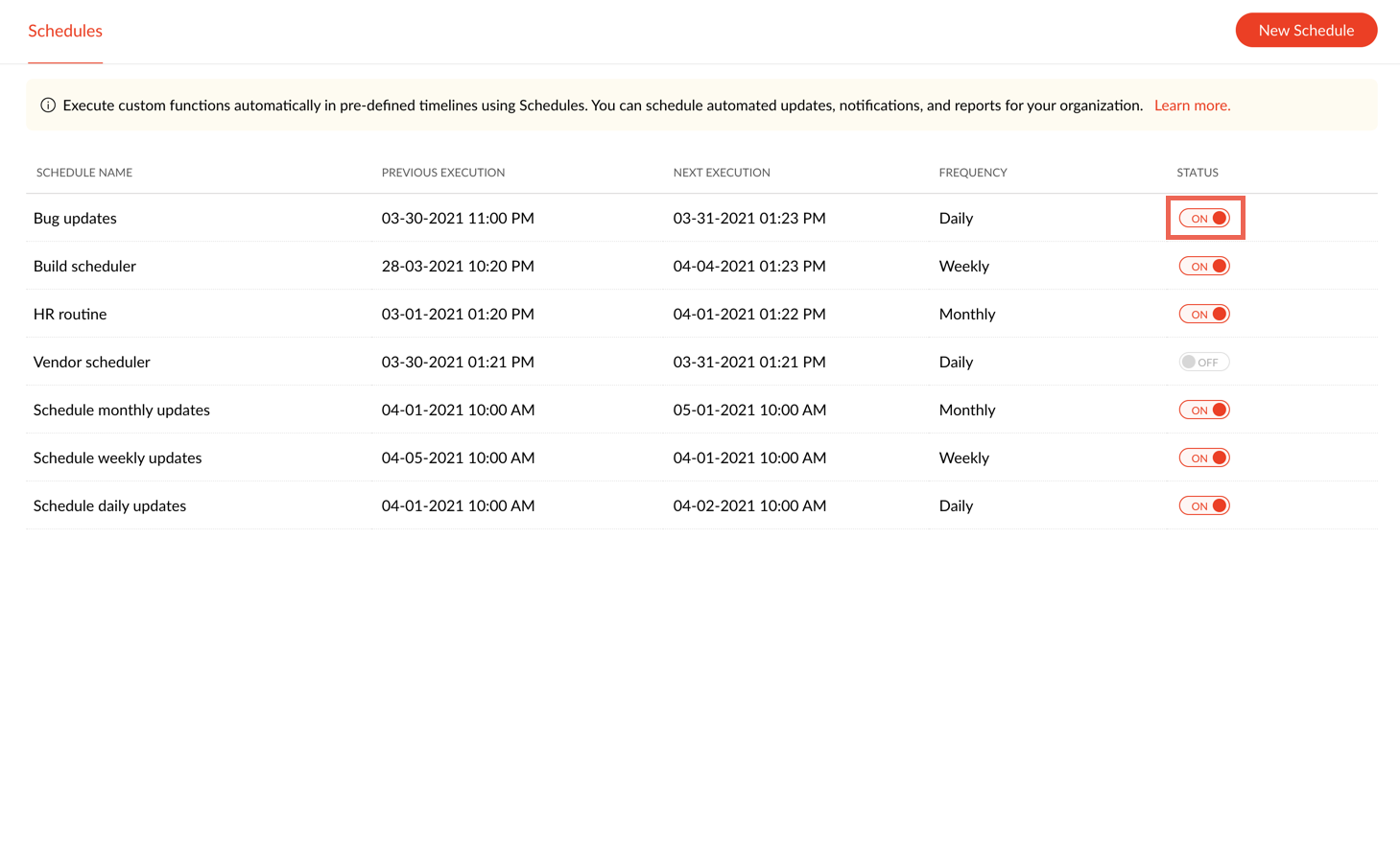The image size is (1400, 845).
Task: Follow the Learn more link
Action: coord(1192,106)
